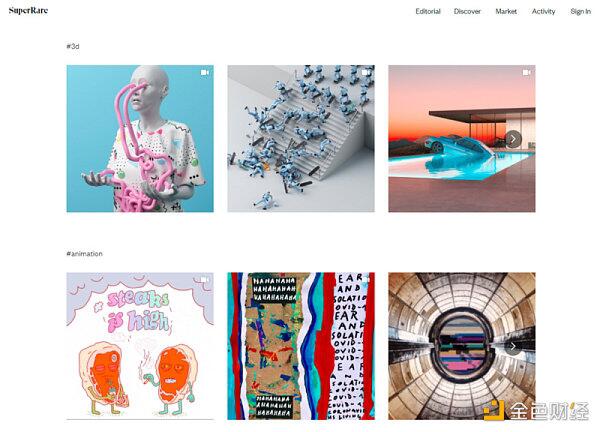The image size is (600, 432).
Task: Click video icon on steaks is high artwork
Action: (x=205, y=280)
